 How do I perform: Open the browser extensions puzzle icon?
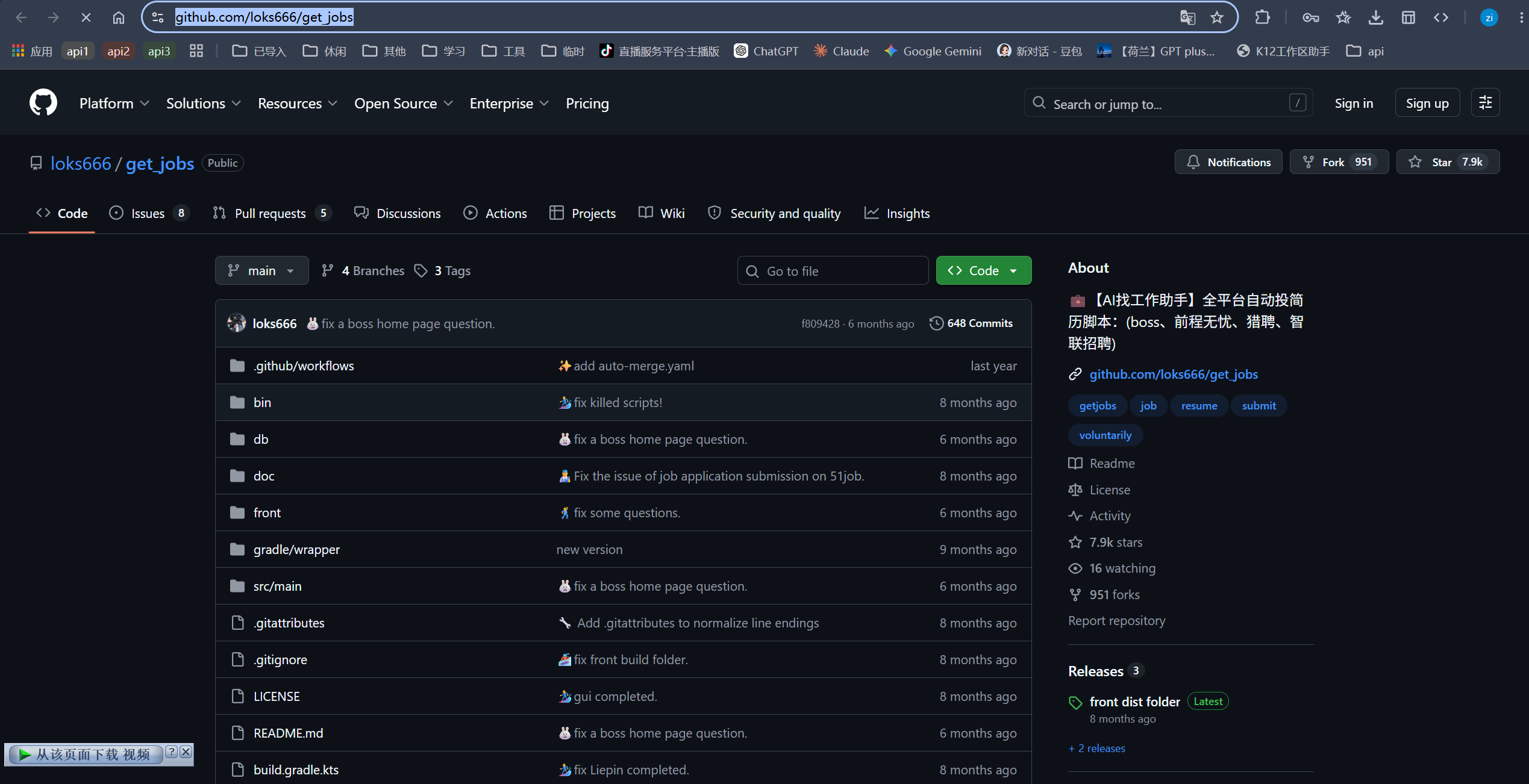pyautogui.click(x=1262, y=17)
